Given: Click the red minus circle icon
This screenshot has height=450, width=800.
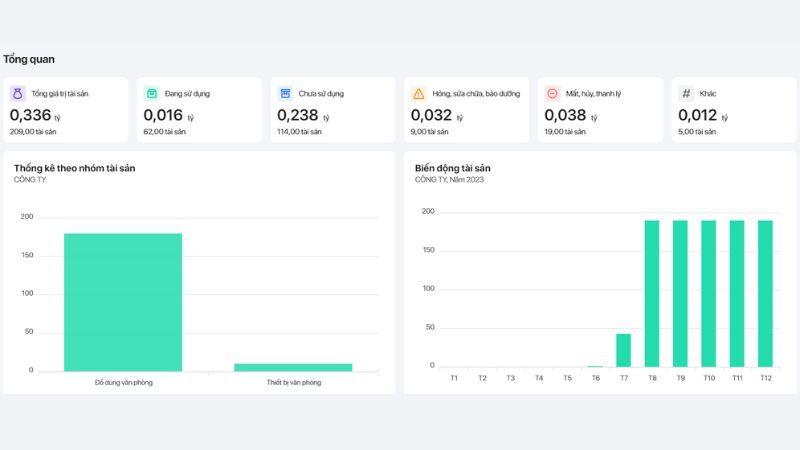Looking at the screenshot, I should [552, 93].
